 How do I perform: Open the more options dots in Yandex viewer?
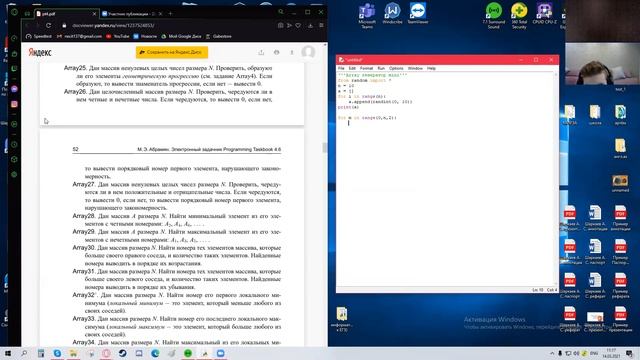tap(292, 52)
